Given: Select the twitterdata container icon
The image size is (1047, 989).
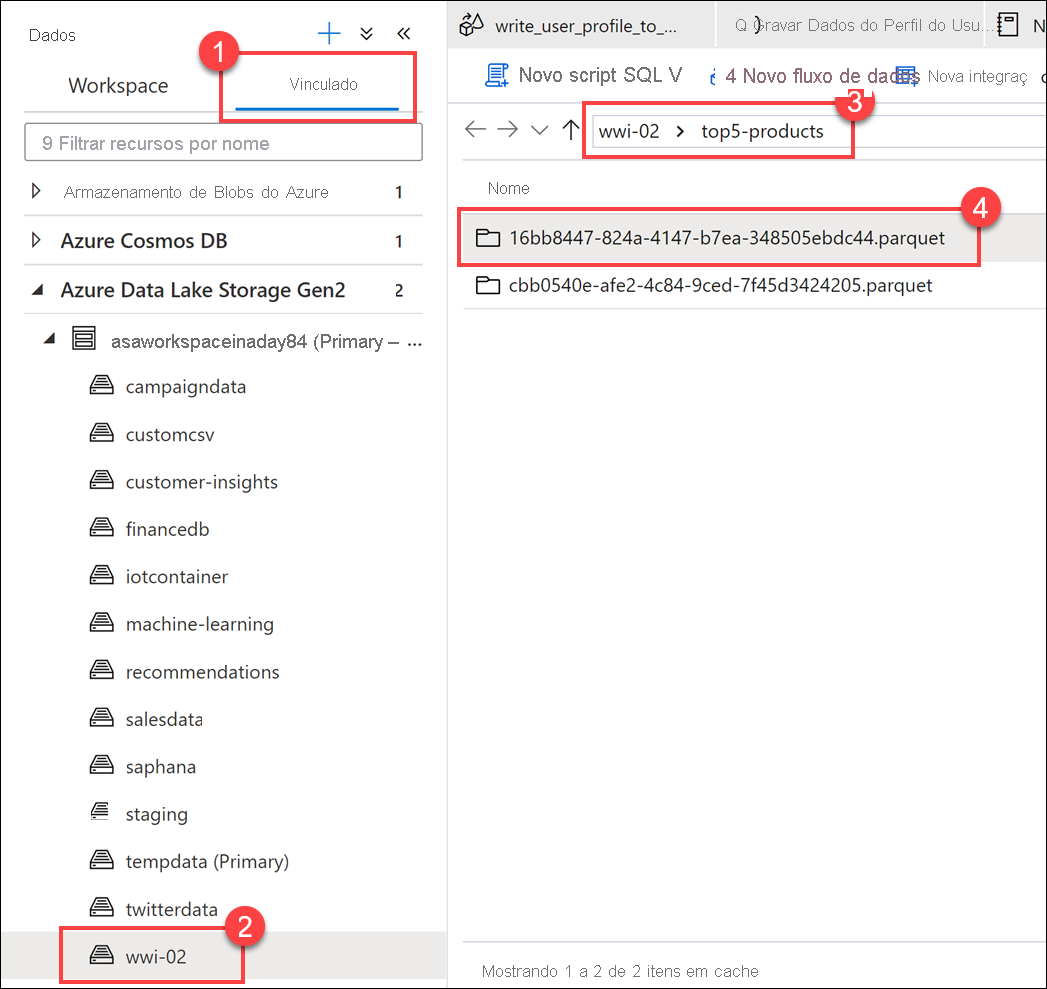Looking at the screenshot, I should (x=101, y=908).
